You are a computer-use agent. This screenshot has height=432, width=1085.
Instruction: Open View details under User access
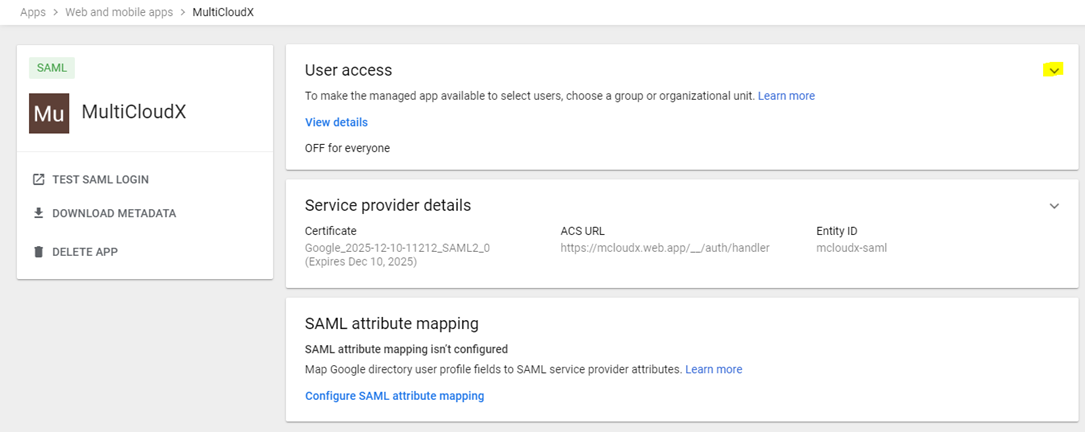click(336, 122)
